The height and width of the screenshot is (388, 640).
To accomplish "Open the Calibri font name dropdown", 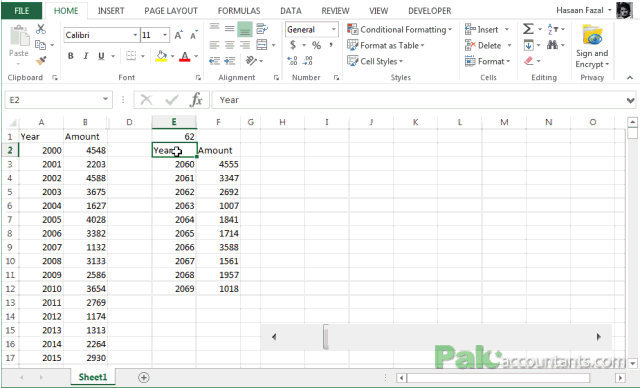I will (x=135, y=35).
